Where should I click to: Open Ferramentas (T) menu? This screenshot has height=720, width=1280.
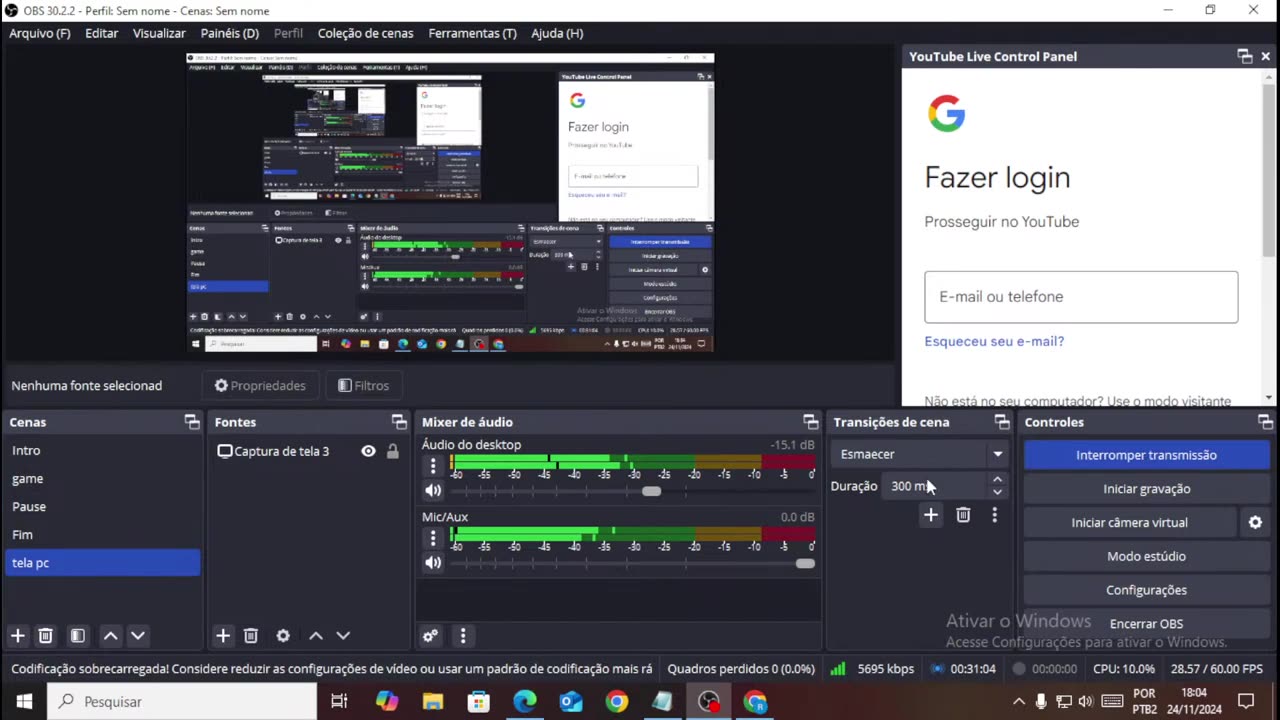(x=472, y=33)
